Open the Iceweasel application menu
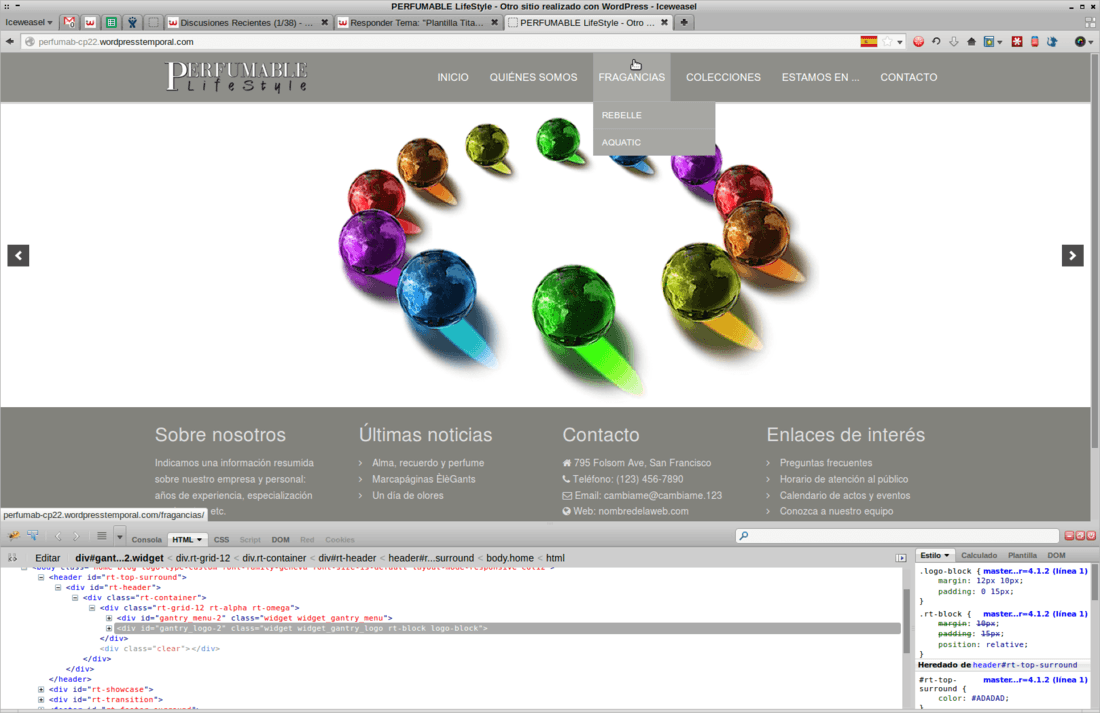The height and width of the screenshot is (713, 1100). coord(29,22)
